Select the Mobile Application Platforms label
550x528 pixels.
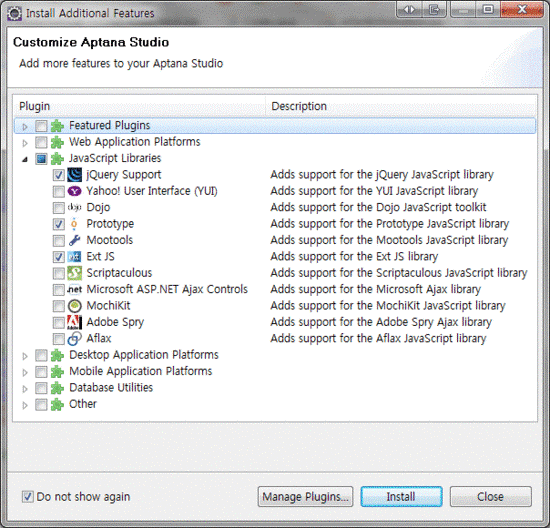pyautogui.click(x=141, y=371)
